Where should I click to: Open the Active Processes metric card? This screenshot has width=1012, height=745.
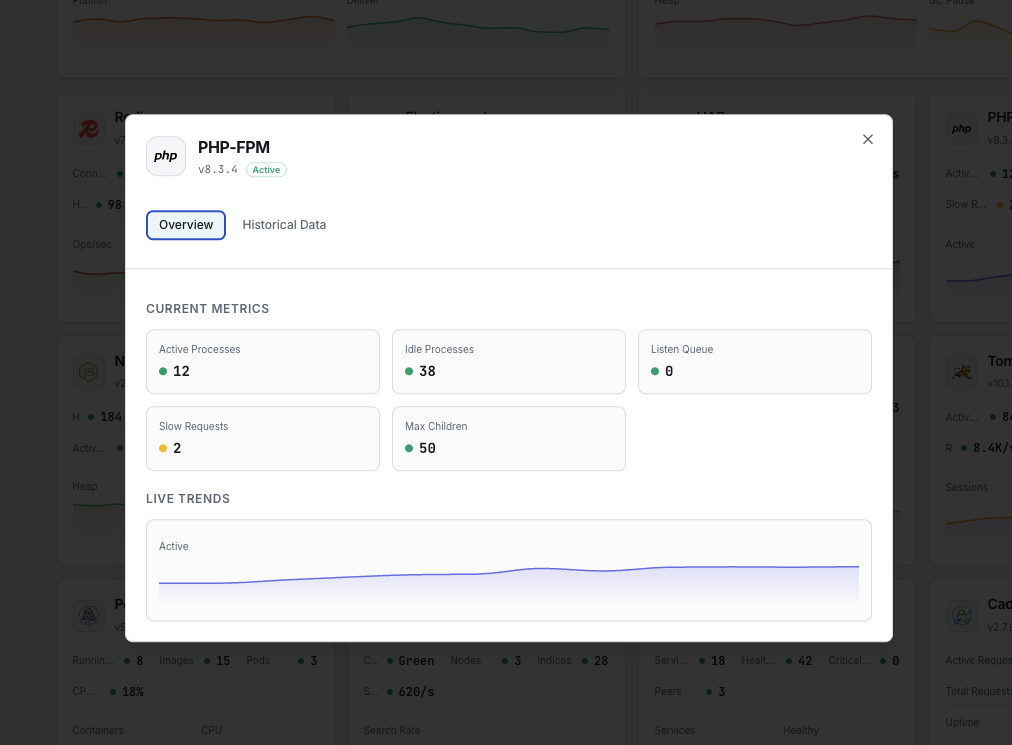(262, 361)
